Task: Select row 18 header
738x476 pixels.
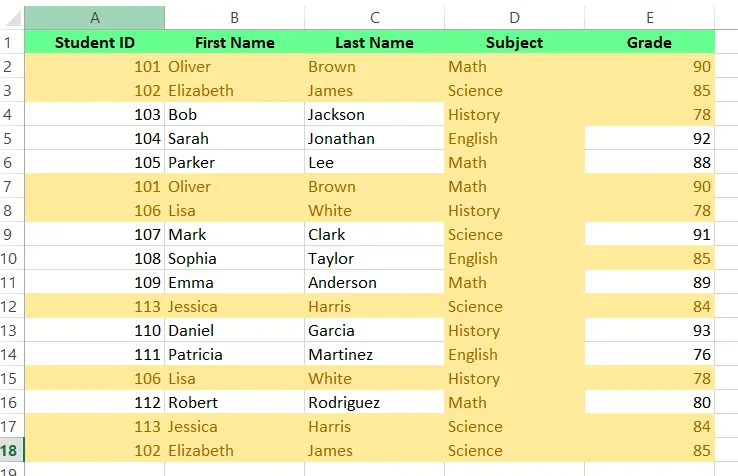Action: 11,450
